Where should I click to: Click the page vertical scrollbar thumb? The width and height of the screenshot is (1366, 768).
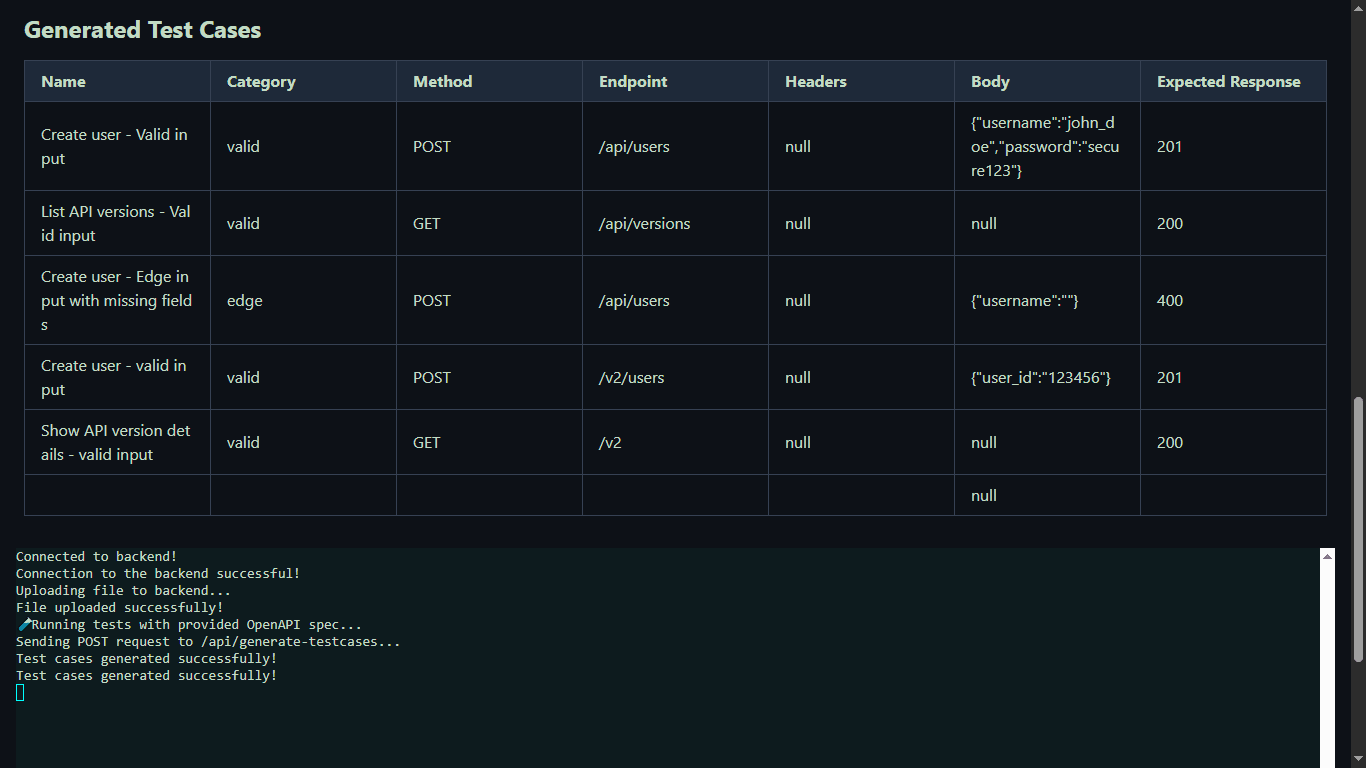[1358, 529]
